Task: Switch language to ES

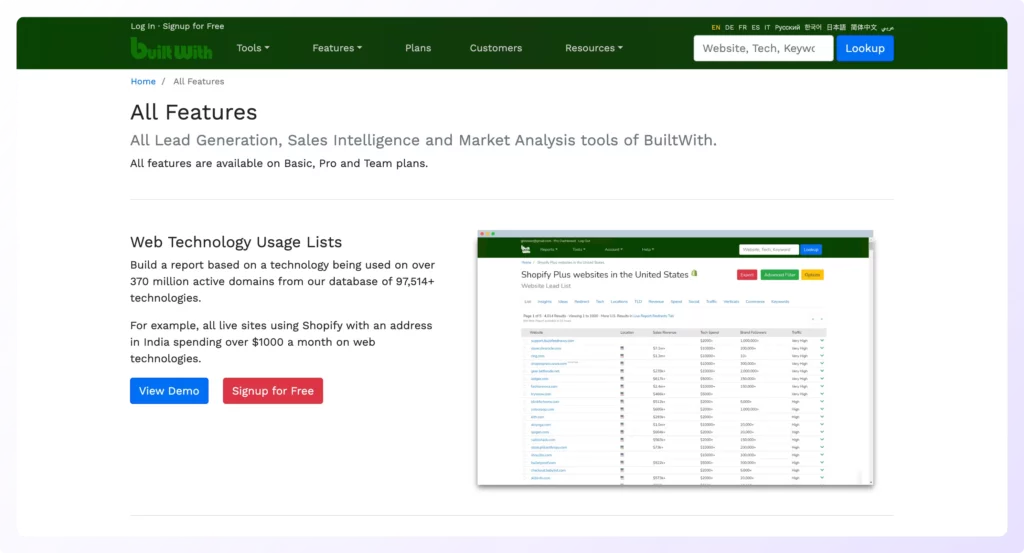Action: (x=756, y=27)
